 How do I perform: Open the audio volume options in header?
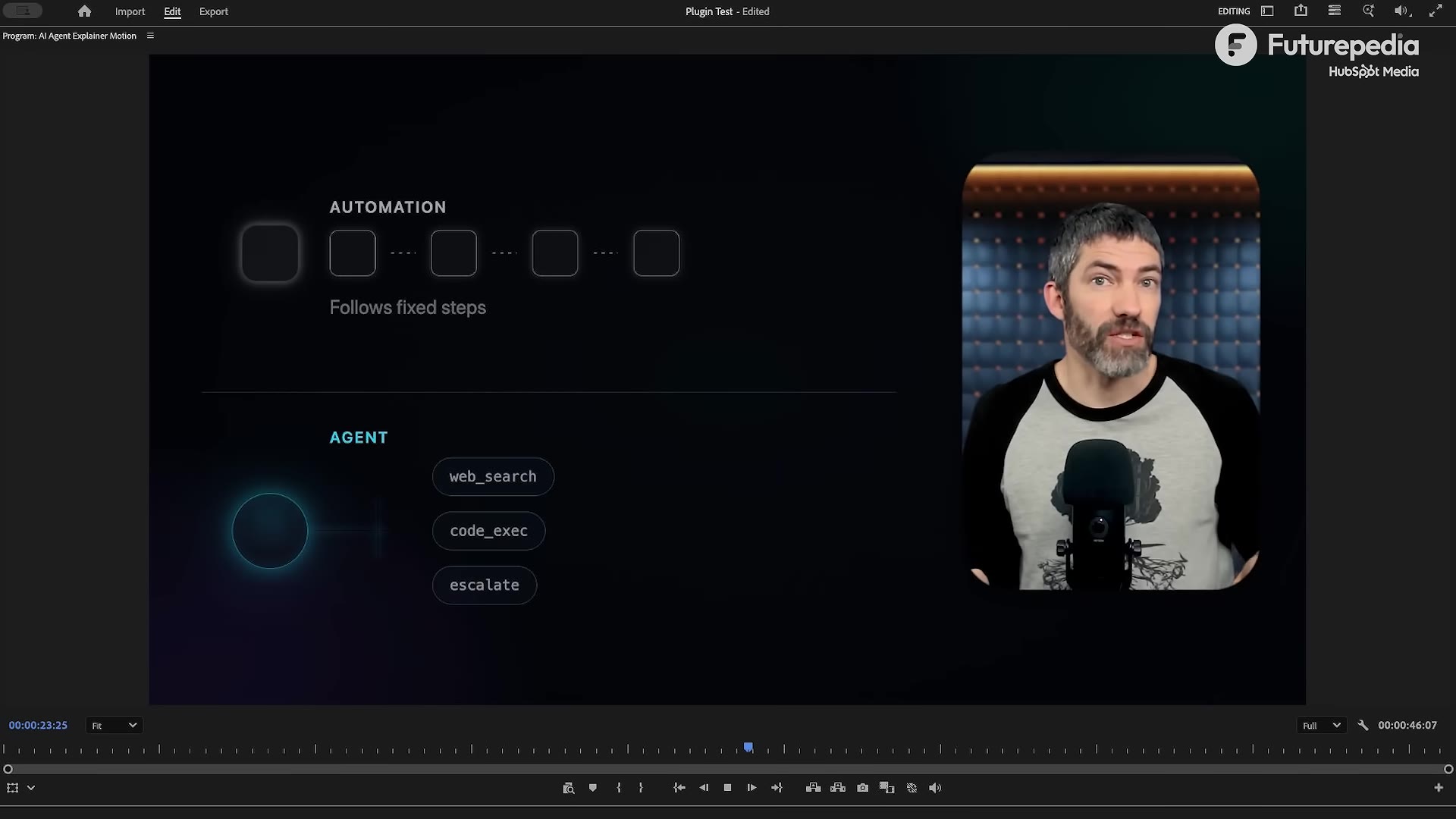tap(1401, 11)
